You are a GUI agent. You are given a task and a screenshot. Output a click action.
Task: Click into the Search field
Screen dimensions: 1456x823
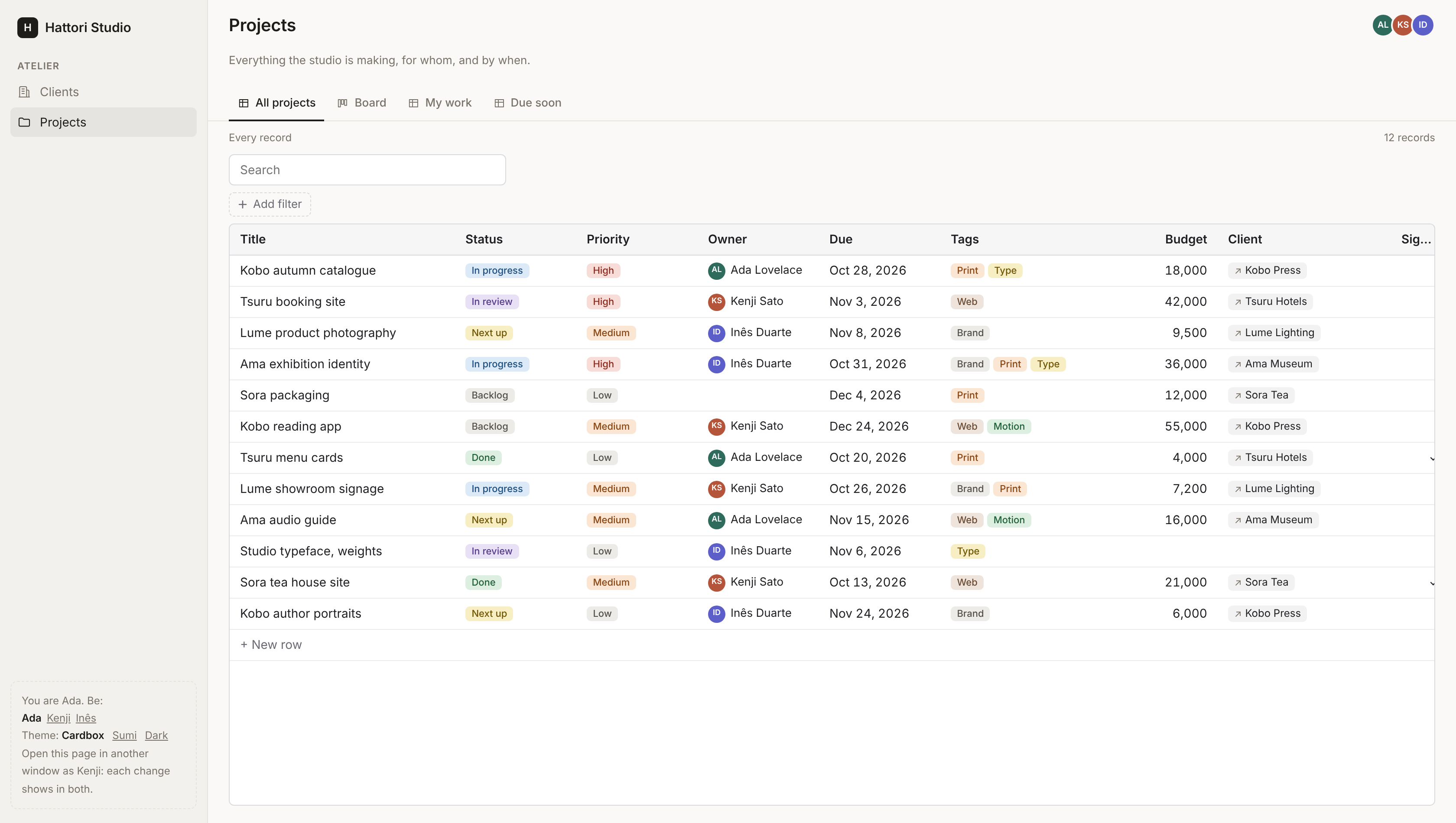pos(367,169)
